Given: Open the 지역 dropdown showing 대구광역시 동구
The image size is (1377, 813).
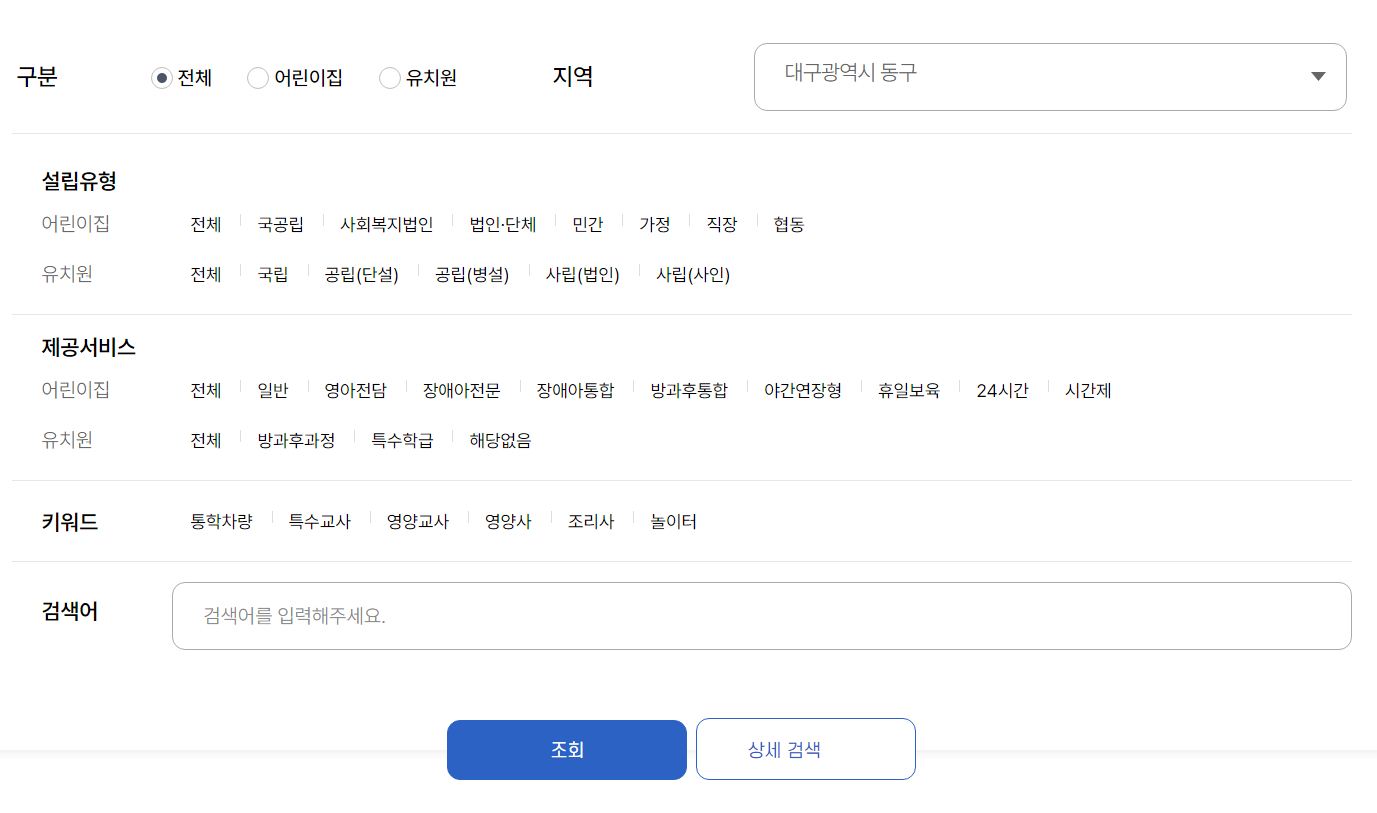Looking at the screenshot, I should pos(1050,77).
